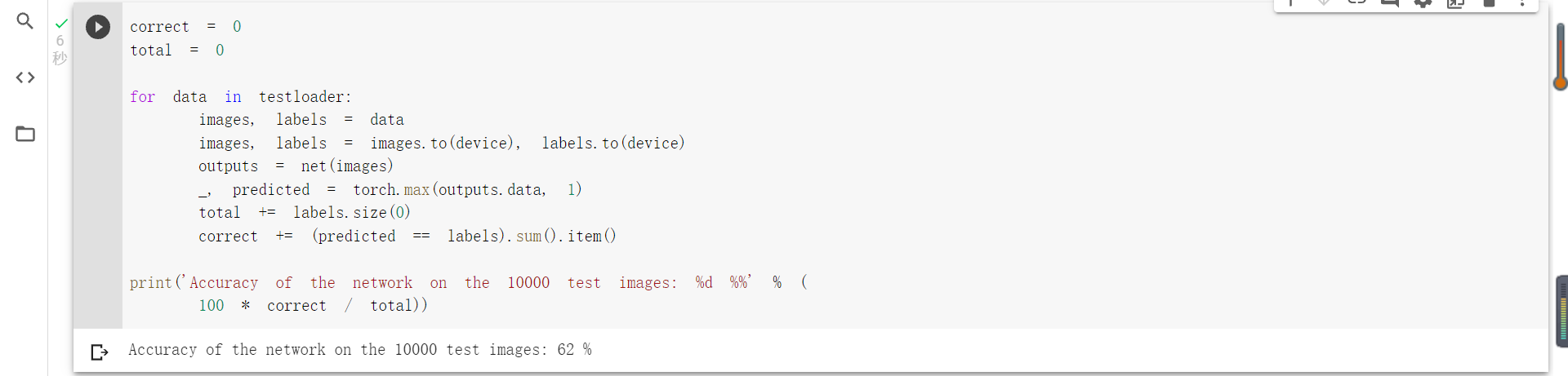Move cell down using toolbar arrow

point(1324,3)
